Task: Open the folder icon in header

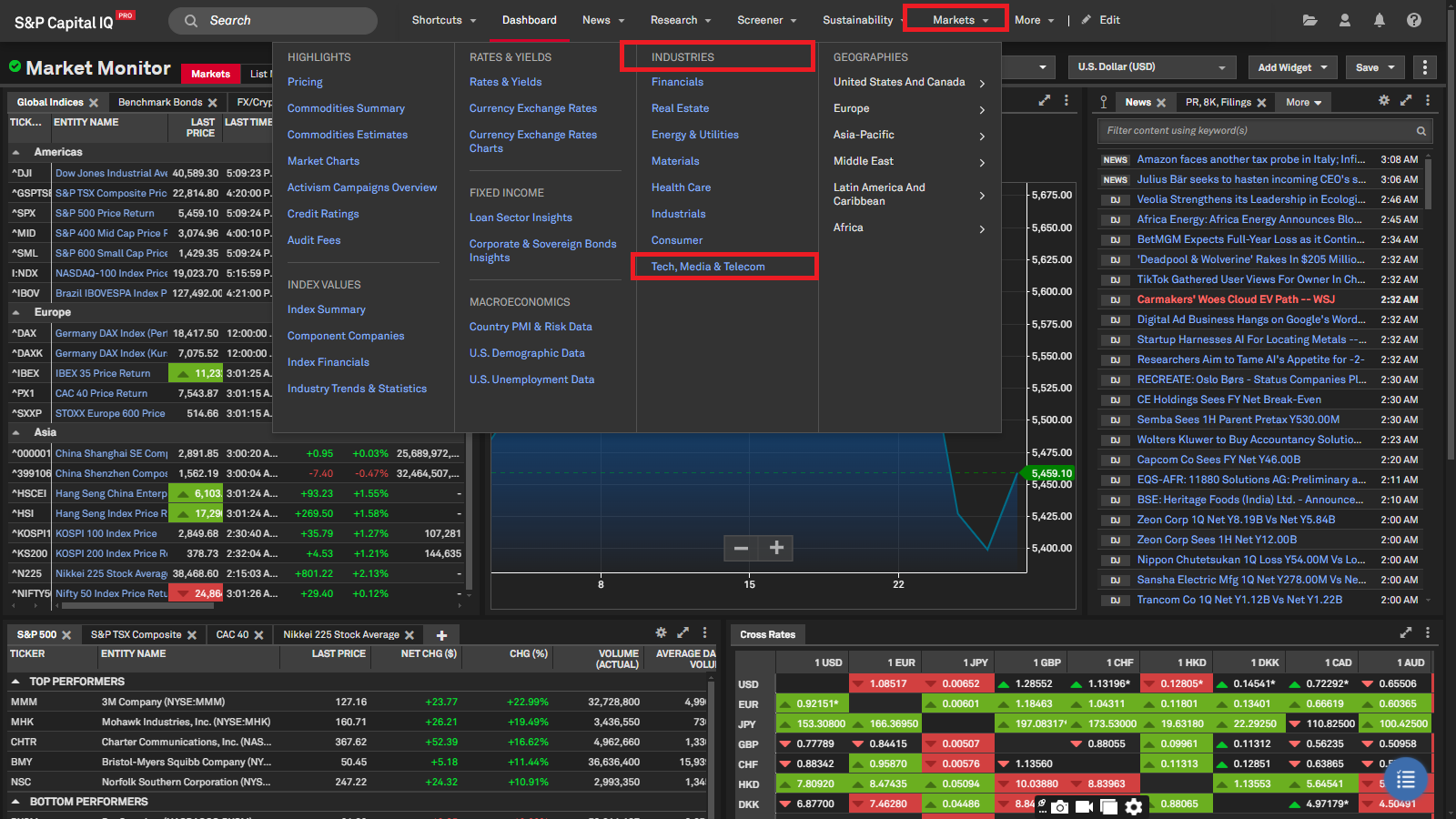Action: pyautogui.click(x=1309, y=20)
